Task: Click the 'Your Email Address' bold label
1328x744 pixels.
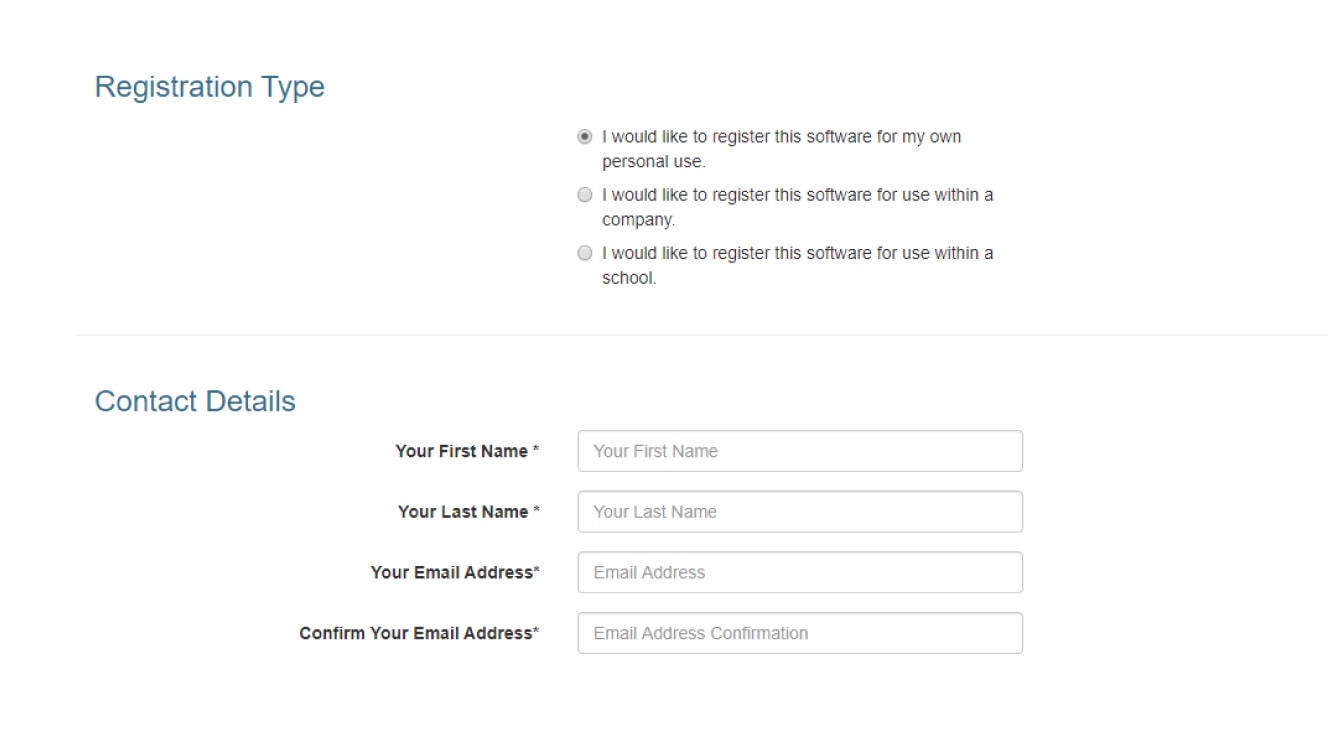Action: (451, 573)
